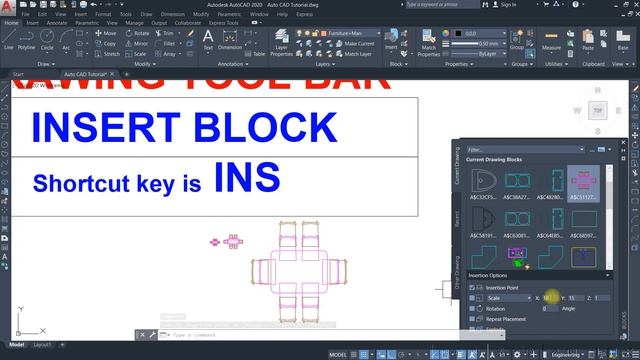This screenshot has height=360, width=640.
Task: Open the Draw panel expander
Action: pyautogui.click(x=46, y=64)
